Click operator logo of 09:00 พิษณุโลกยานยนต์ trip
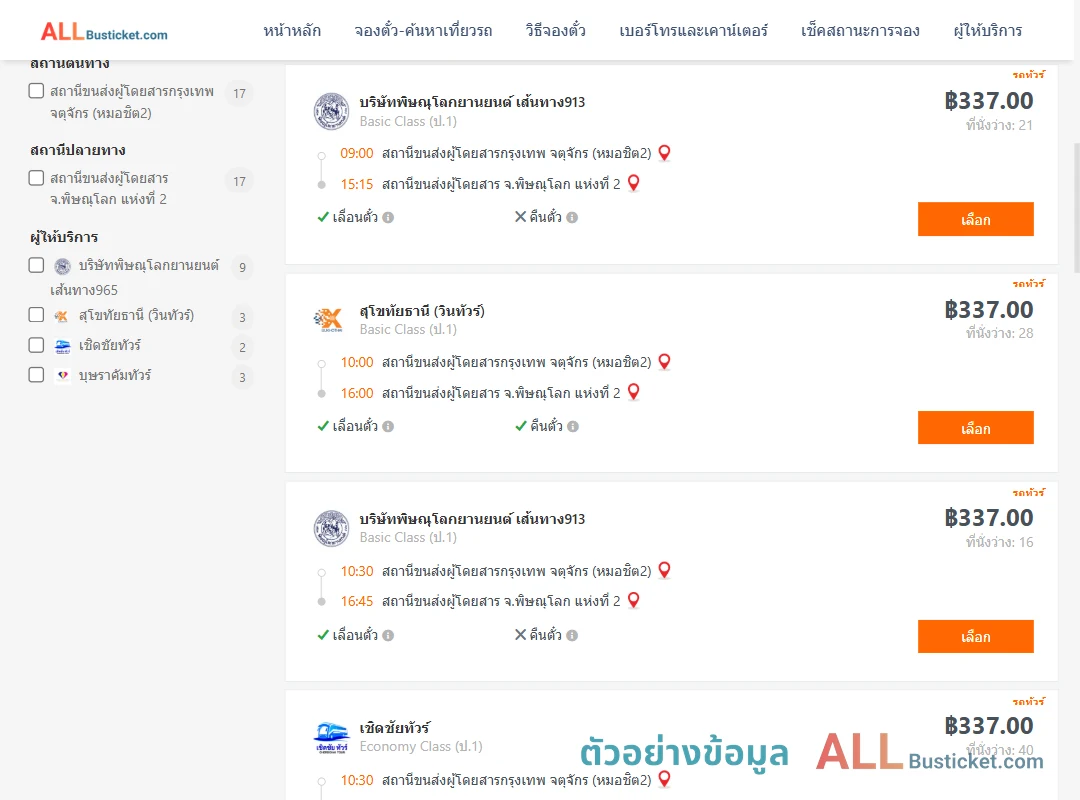The height and width of the screenshot is (800, 1080). [331, 111]
